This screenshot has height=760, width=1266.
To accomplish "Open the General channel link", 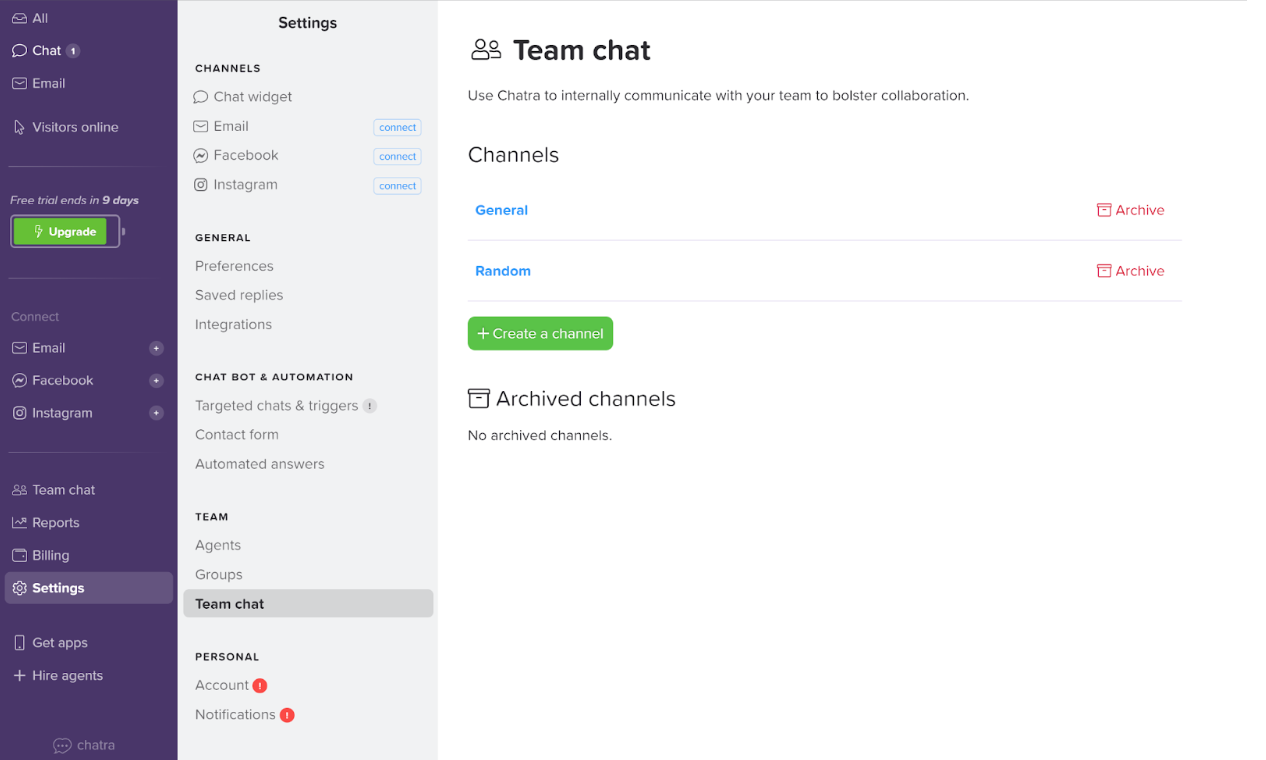I will 501,210.
